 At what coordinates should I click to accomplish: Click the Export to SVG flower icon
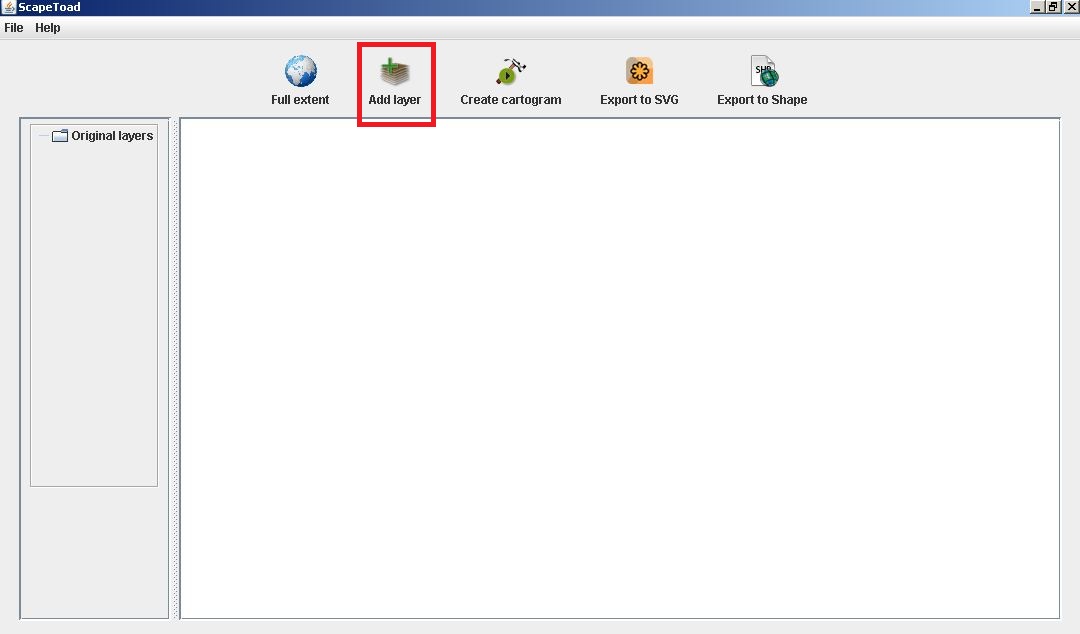[639, 71]
